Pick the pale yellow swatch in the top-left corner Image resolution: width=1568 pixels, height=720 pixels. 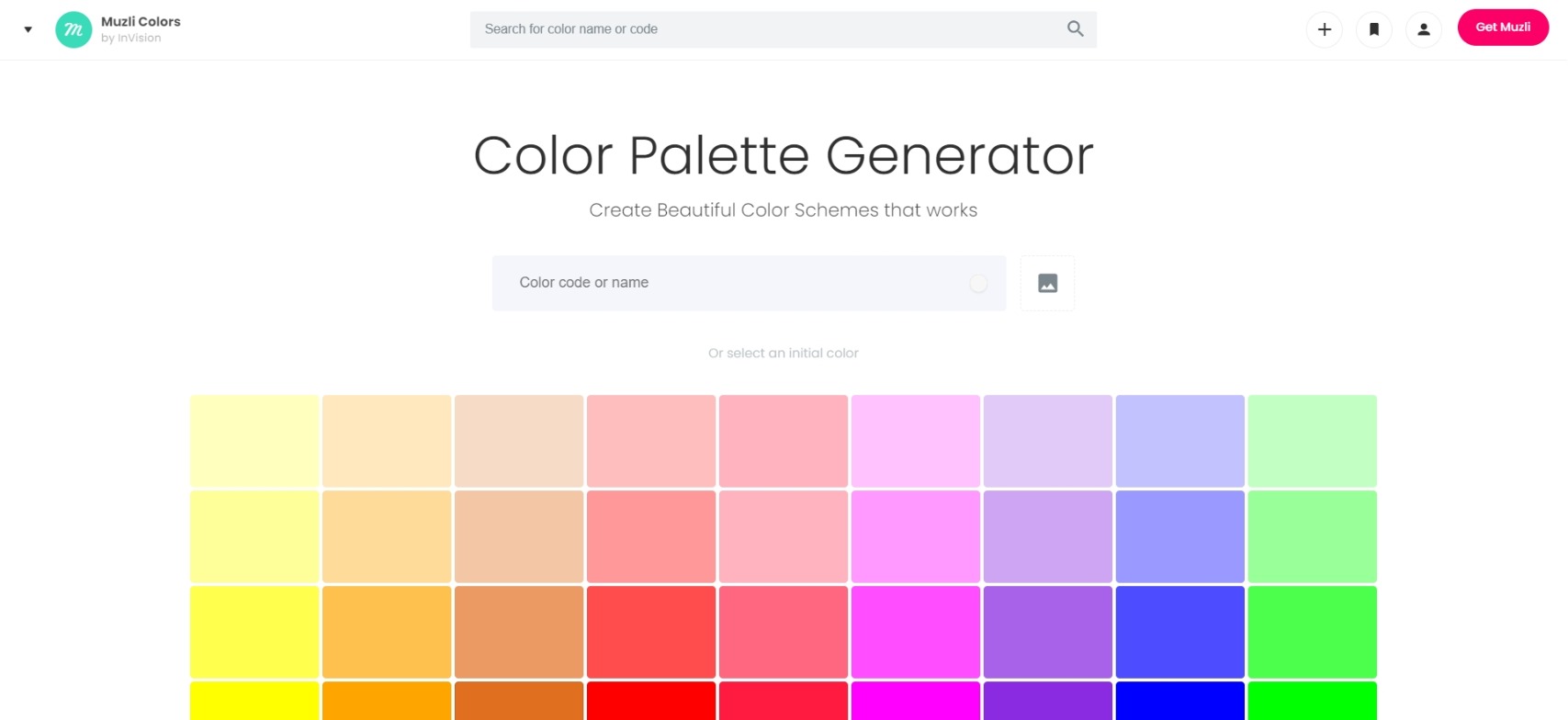point(254,440)
